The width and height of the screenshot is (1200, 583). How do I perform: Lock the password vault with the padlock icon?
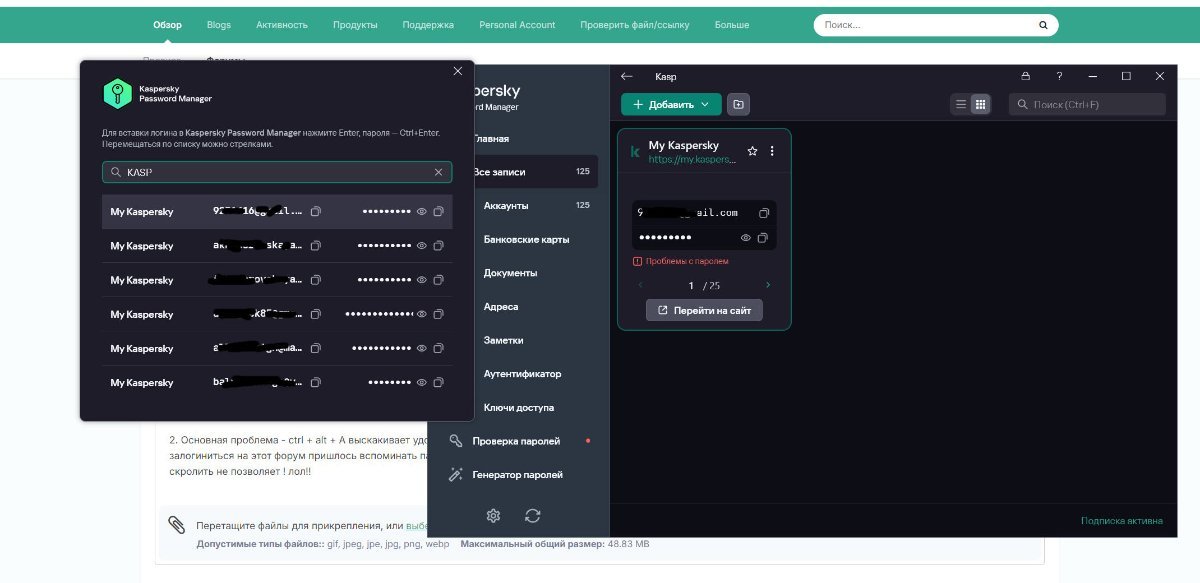(x=1025, y=76)
